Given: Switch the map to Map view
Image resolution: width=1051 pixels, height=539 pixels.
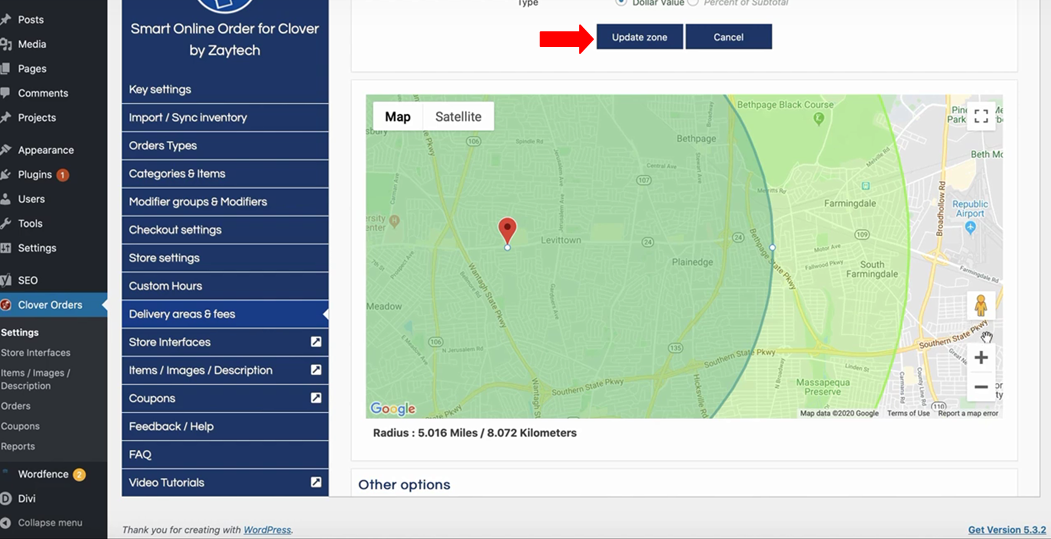Looking at the screenshot, I should pos(397,117).
